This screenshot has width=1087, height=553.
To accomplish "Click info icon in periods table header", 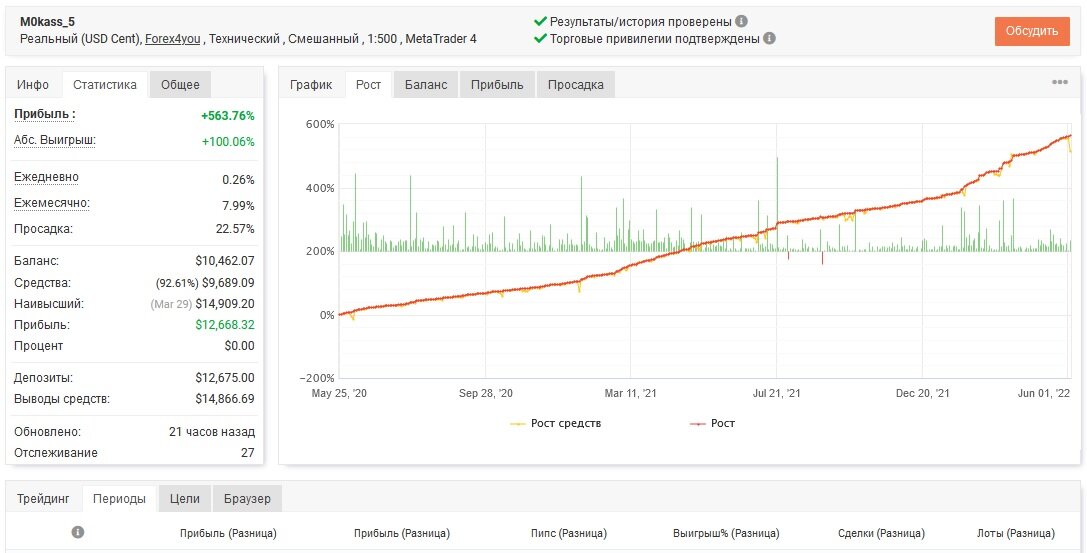I will pos(78,532).
